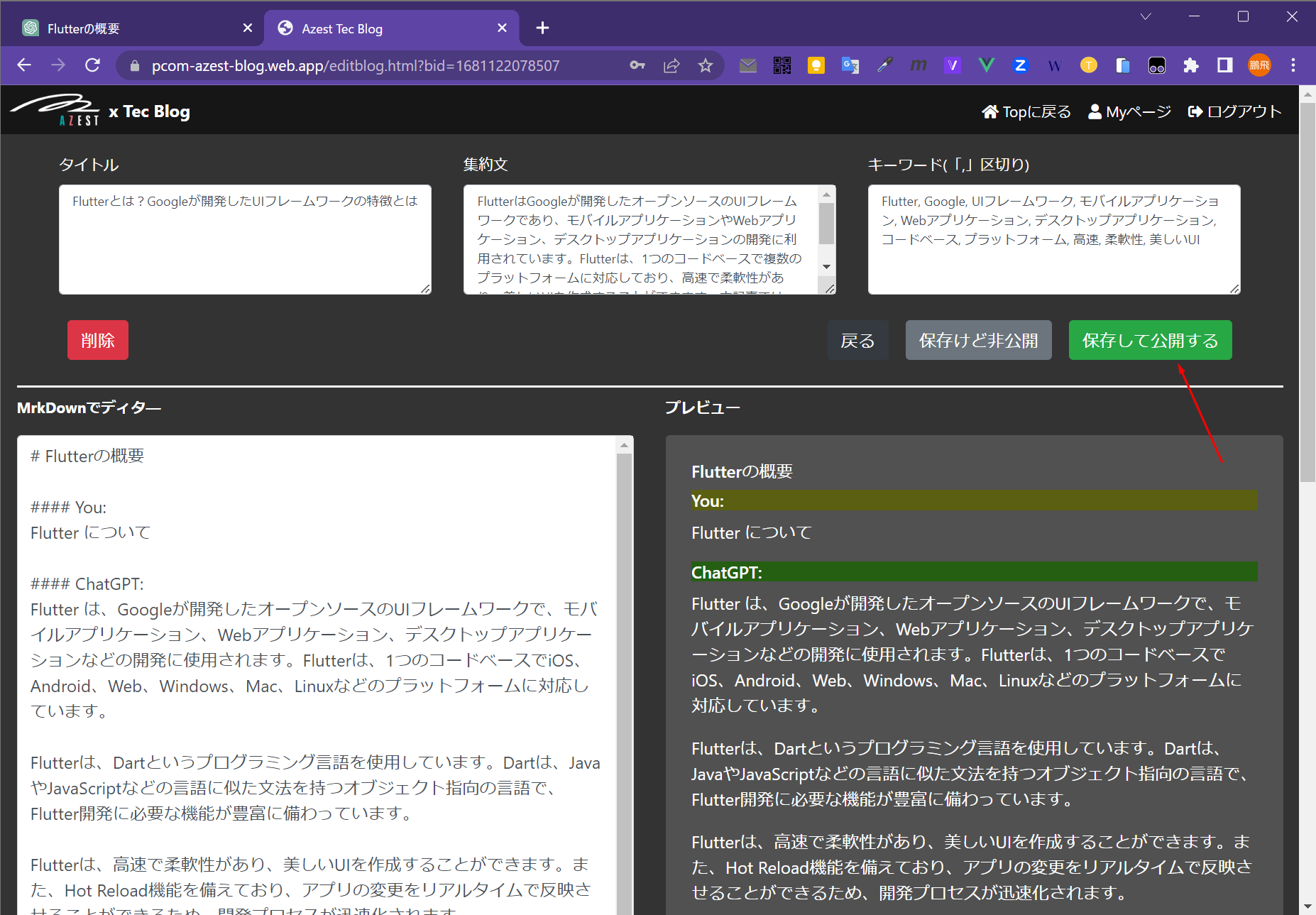Screen dimensions: 1316x915
Task: Open the Chrome three-dot menu
Action: tap(1293, 66)
